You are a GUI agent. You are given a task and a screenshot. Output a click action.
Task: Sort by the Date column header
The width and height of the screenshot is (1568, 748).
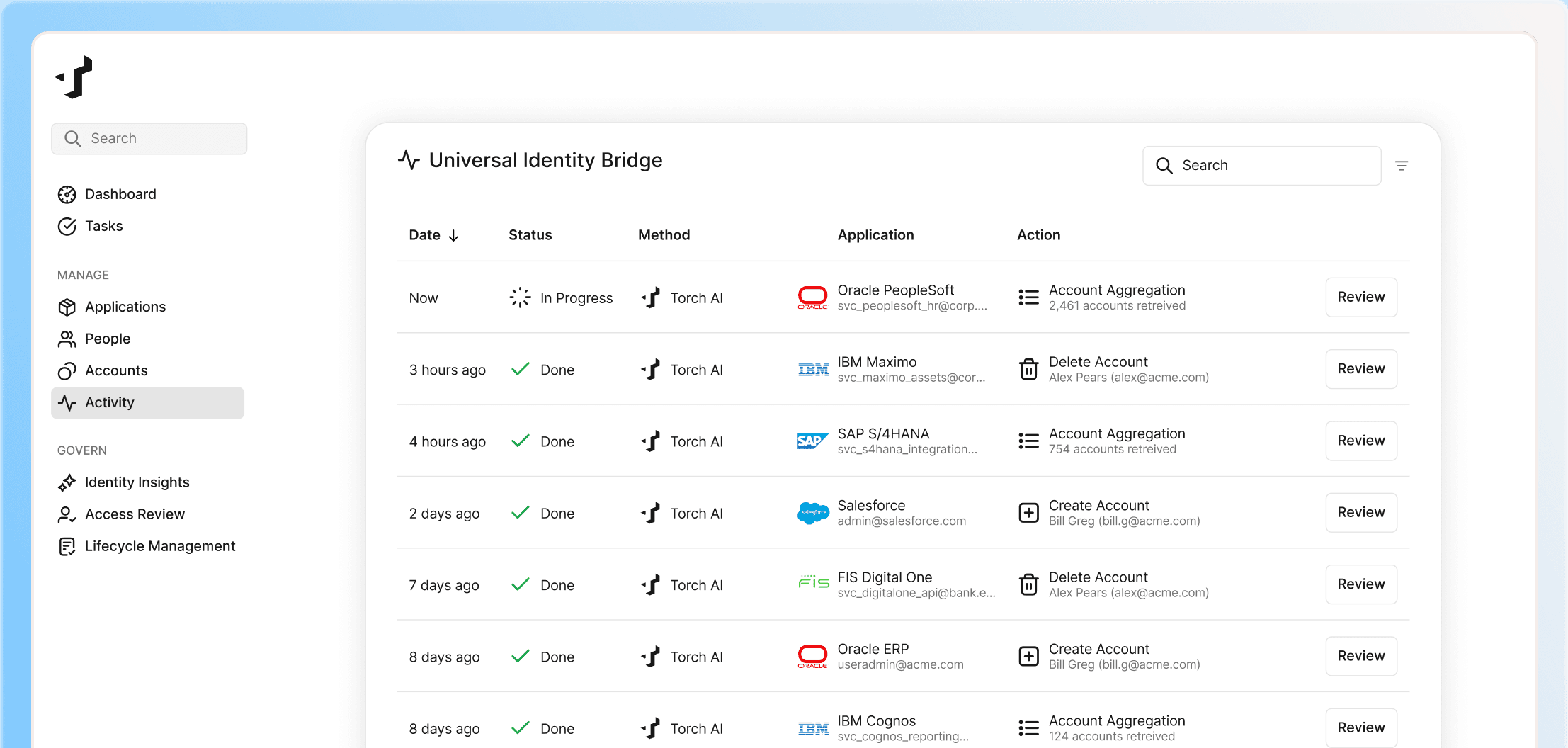[433, 235]
